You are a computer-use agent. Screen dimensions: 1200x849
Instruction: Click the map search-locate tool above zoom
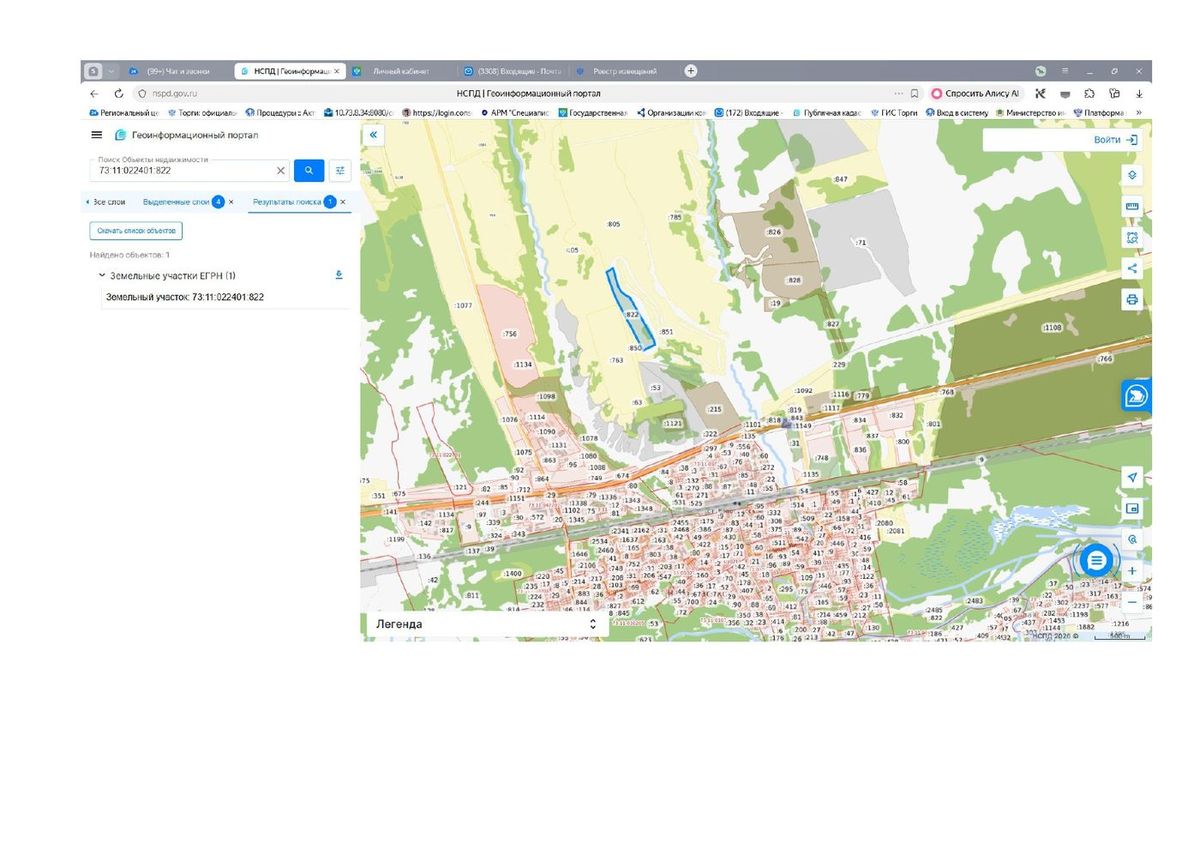pyautogui.click(x=1132, y=539)
